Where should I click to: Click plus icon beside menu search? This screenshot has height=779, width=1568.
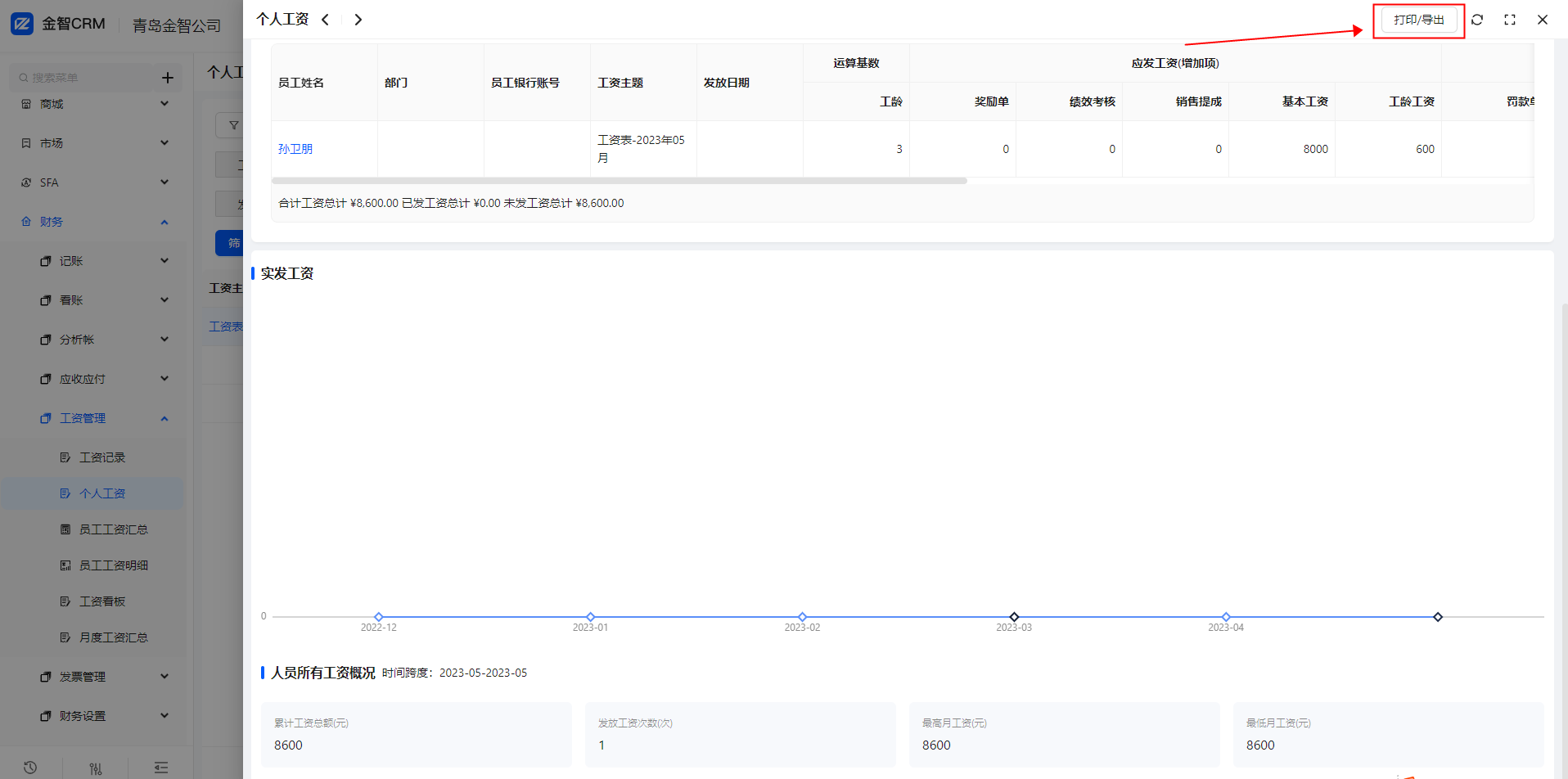168,78
